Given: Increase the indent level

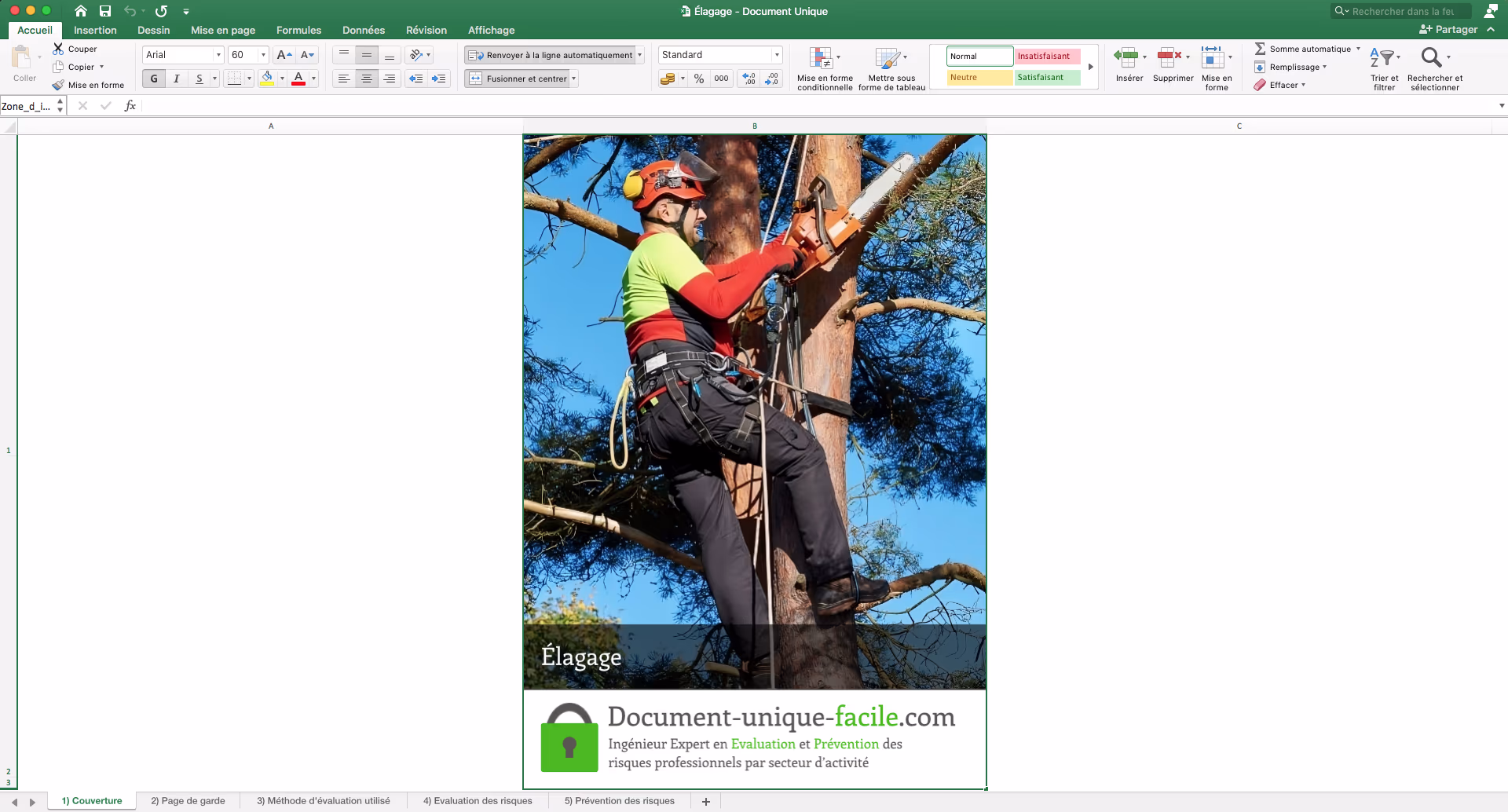Looking at the screenshot, I should [439, 79].
